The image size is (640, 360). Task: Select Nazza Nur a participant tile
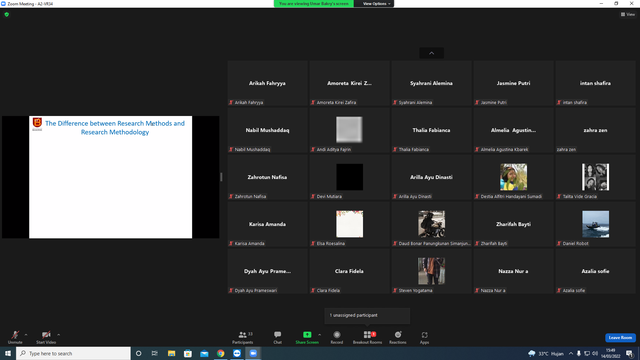pos(513,271)
